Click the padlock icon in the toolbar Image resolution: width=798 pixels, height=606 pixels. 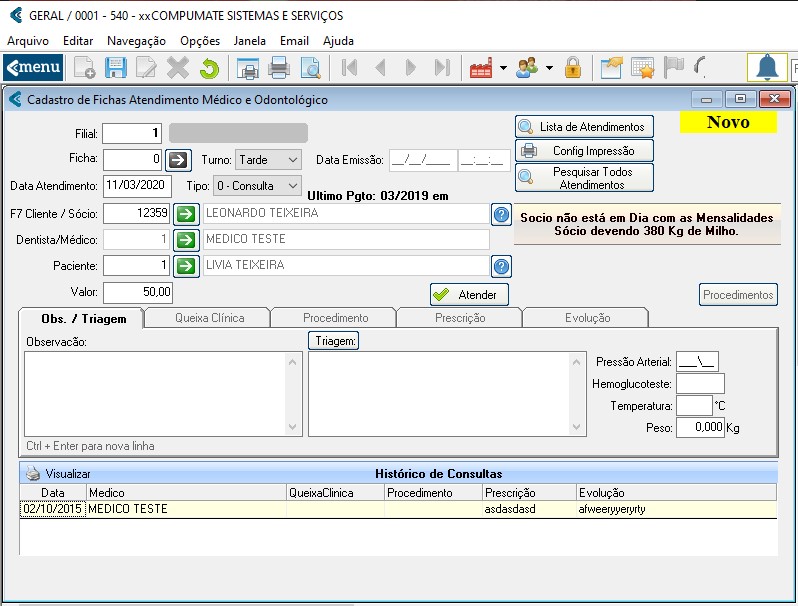[x=572, y=68]
